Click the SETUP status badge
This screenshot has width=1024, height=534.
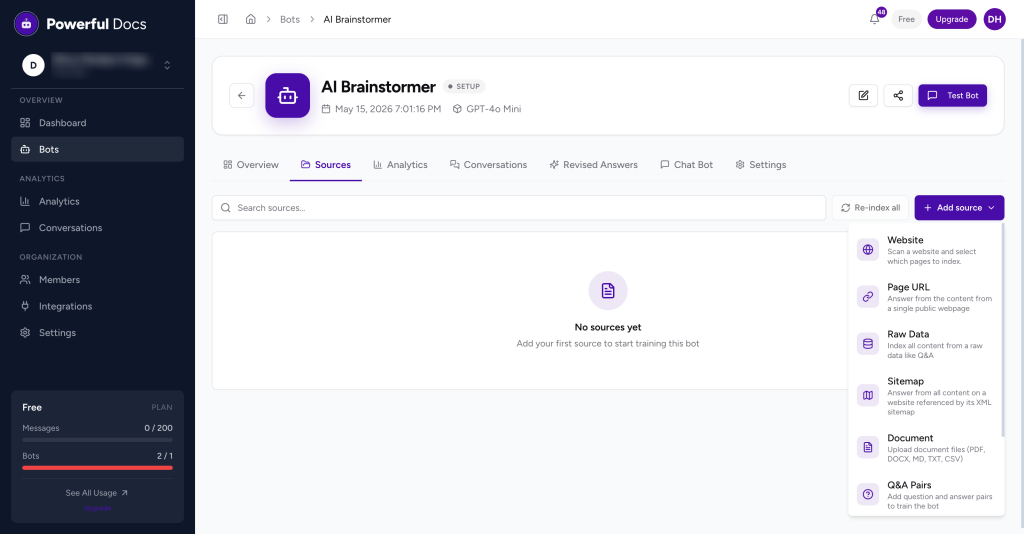[x=464, y=86]
